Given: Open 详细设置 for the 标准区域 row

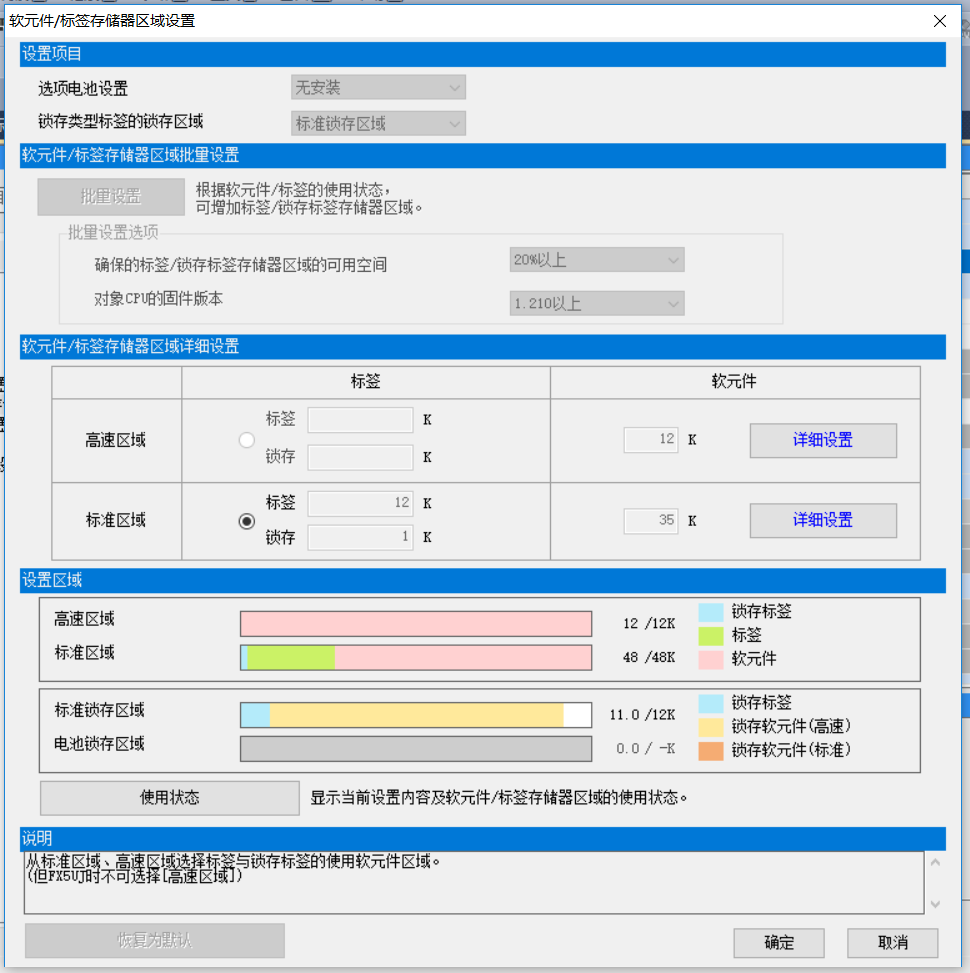Looking at the screenshot, I should point(822,521).
